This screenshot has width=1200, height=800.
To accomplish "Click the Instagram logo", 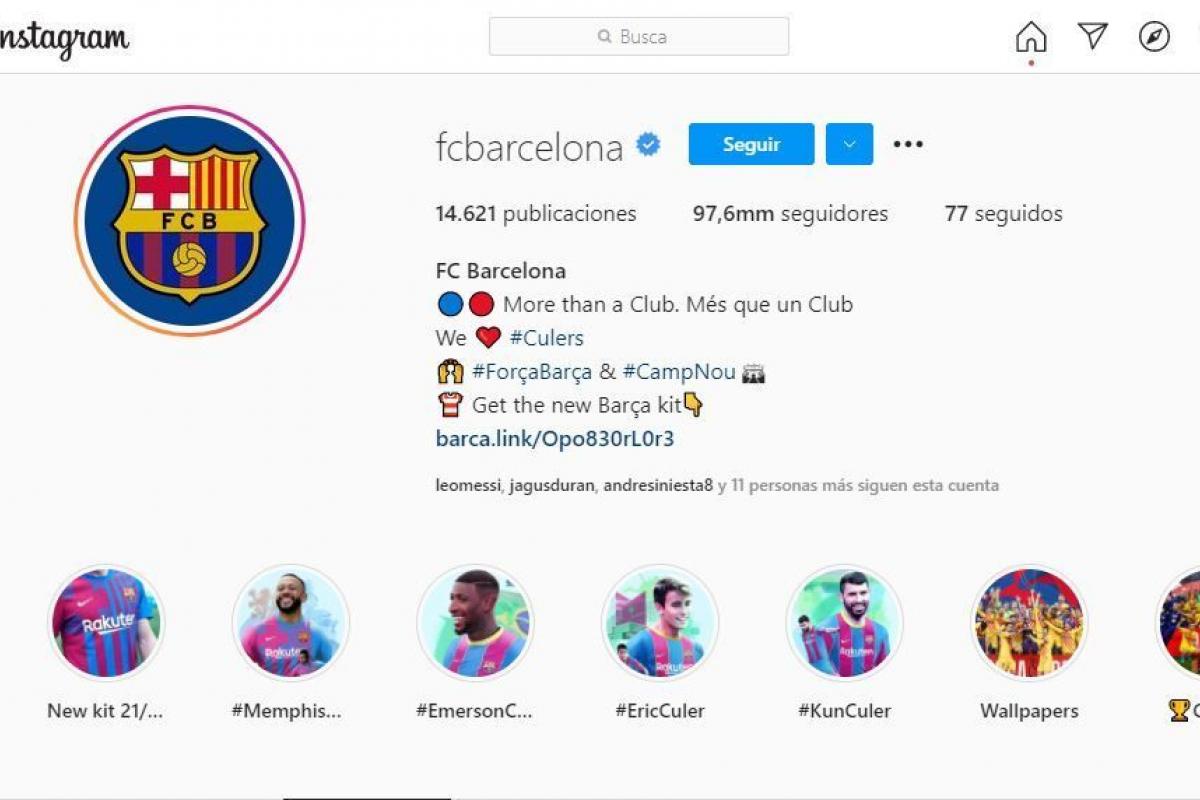I will pos(62,40).
